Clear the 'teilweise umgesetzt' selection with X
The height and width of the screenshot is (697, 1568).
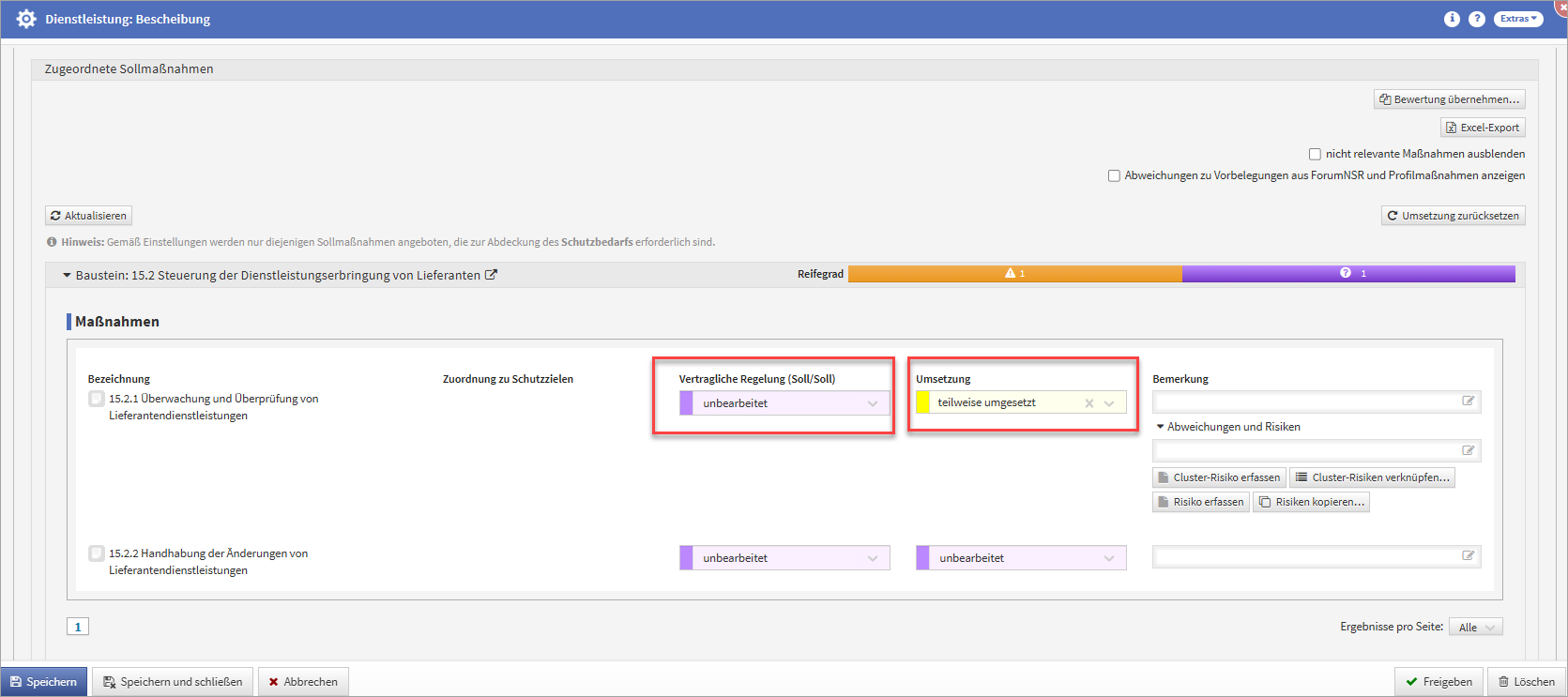1089,403
